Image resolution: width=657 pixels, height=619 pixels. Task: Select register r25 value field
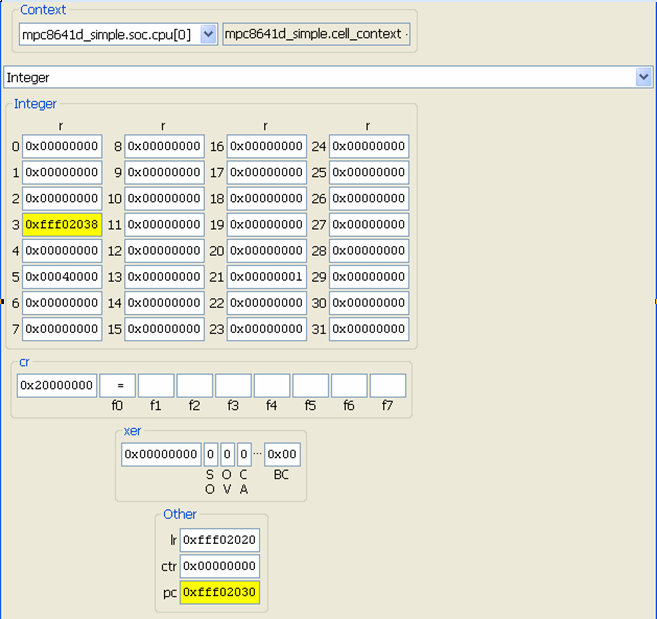pos(369,172)
